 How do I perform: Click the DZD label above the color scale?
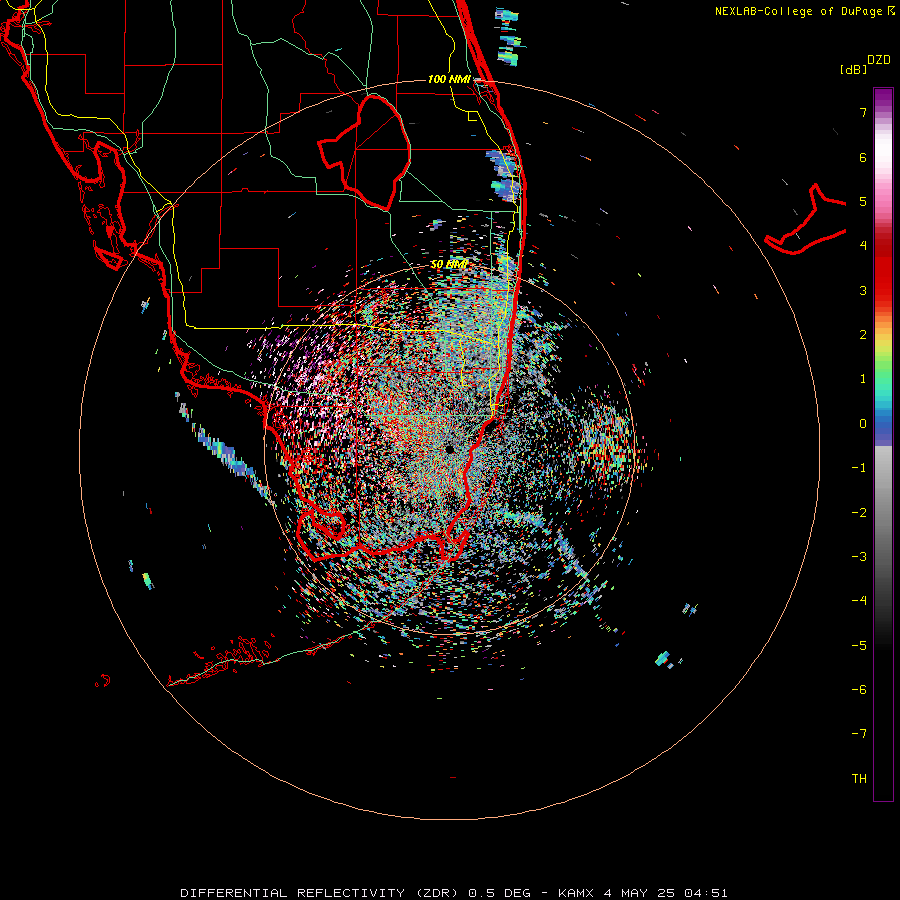(879, 60)
